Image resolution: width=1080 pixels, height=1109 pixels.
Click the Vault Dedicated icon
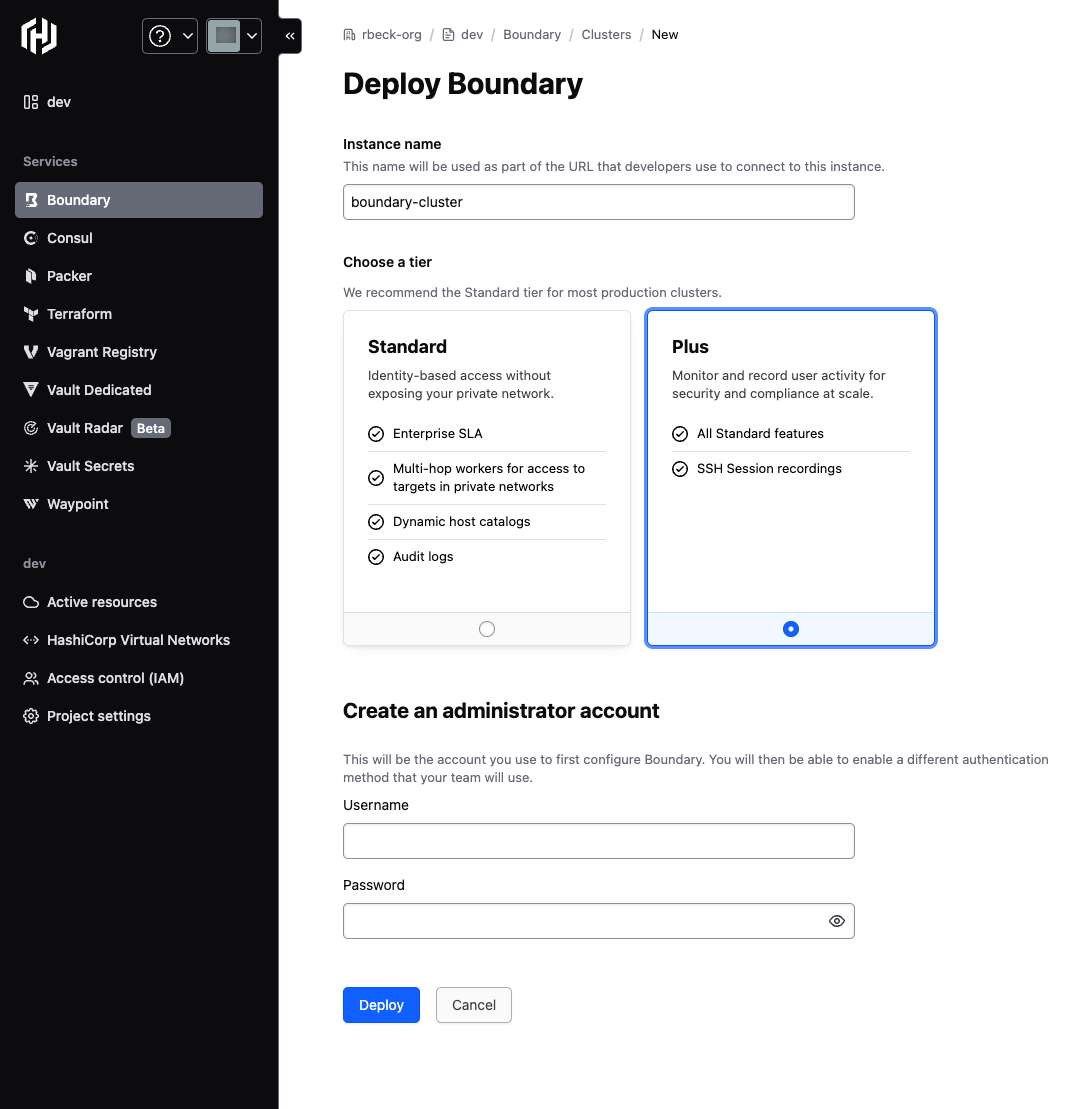tap(31, 390)
